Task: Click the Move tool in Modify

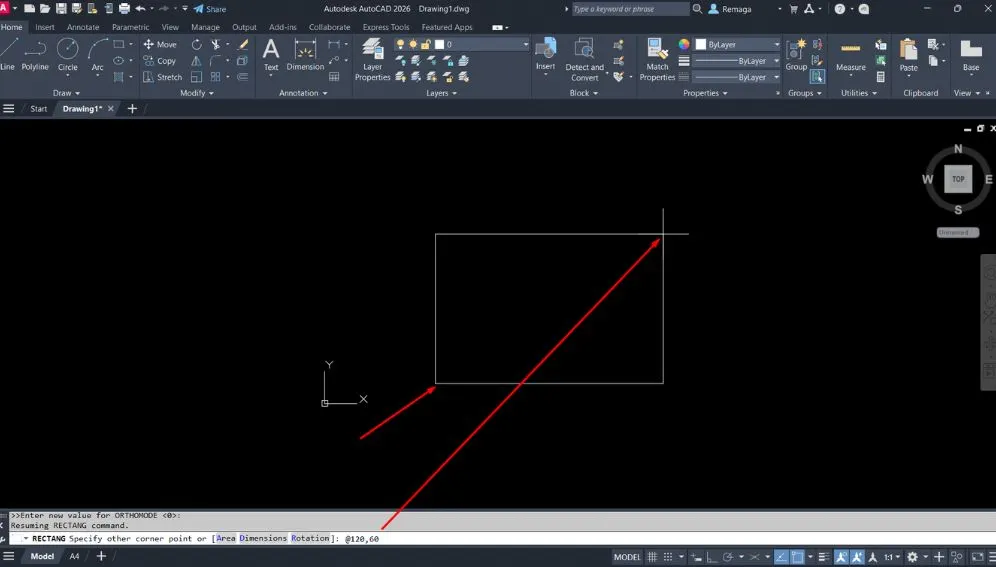Action: (x=160, y=44)
